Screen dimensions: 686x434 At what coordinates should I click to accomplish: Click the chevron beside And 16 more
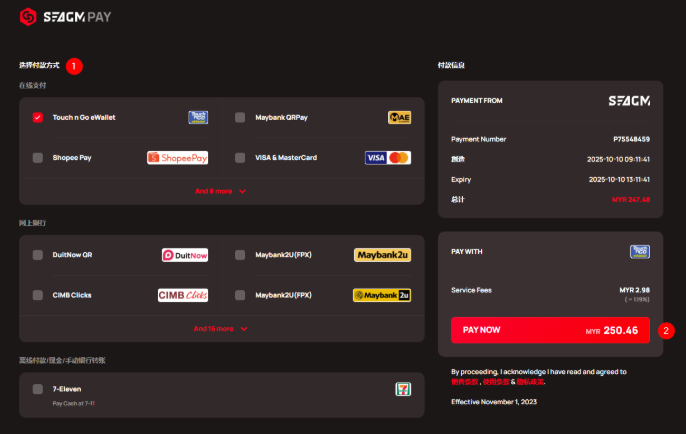pos(244,329)
